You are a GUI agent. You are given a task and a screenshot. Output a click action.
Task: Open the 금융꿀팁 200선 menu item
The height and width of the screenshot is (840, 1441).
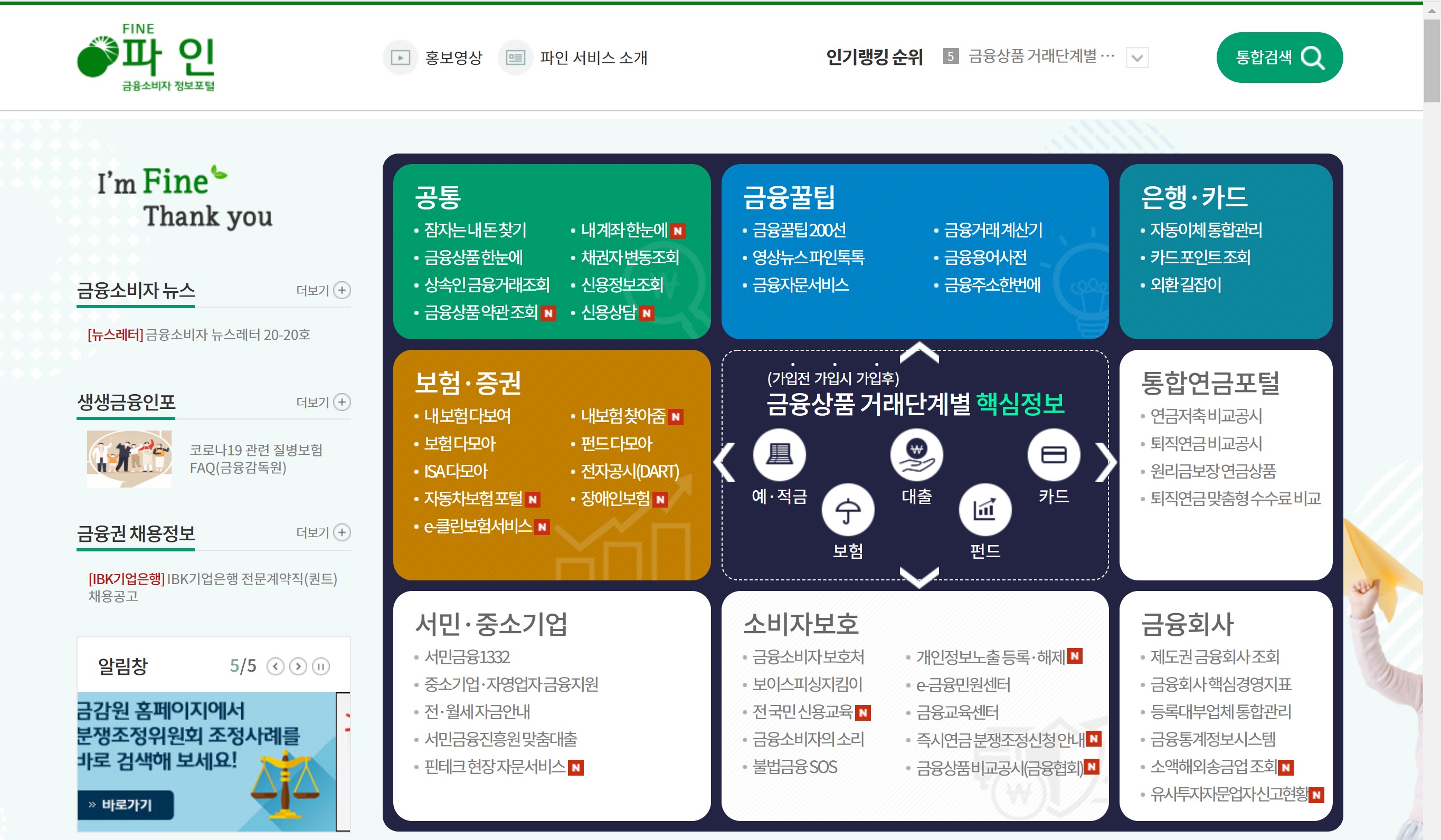point(798,230)
